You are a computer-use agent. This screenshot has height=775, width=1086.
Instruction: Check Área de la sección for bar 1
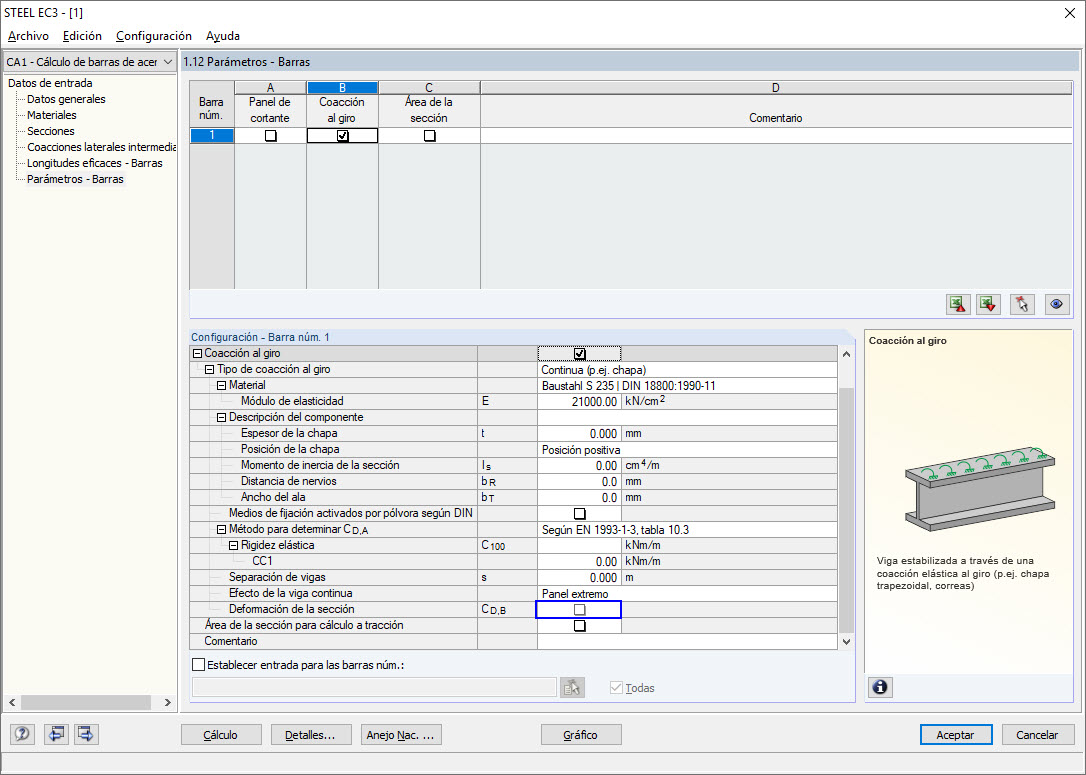[x=429, y=136]
